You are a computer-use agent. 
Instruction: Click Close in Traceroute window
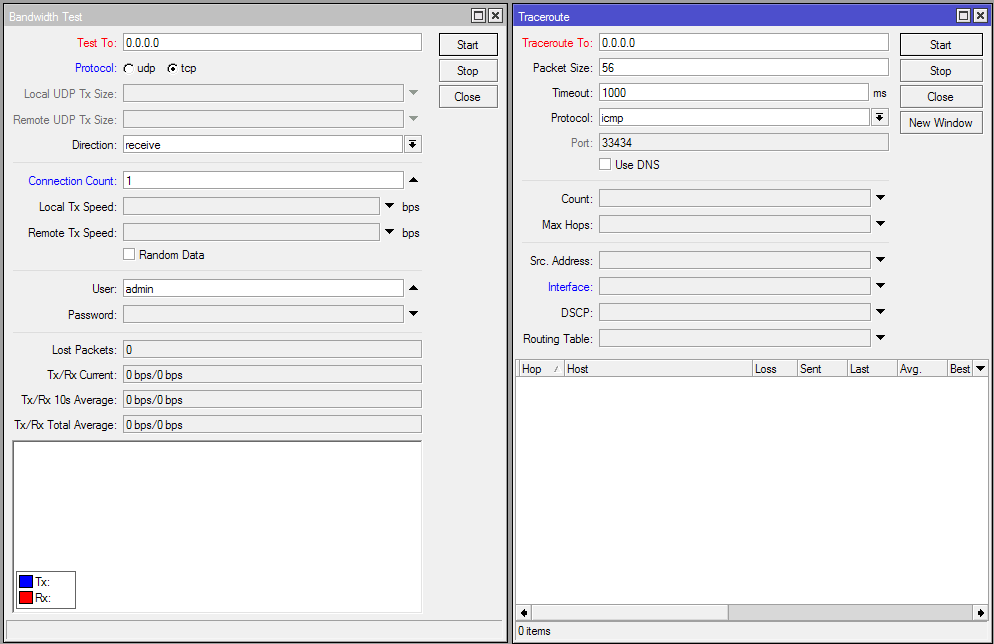[x=941, y=96]
